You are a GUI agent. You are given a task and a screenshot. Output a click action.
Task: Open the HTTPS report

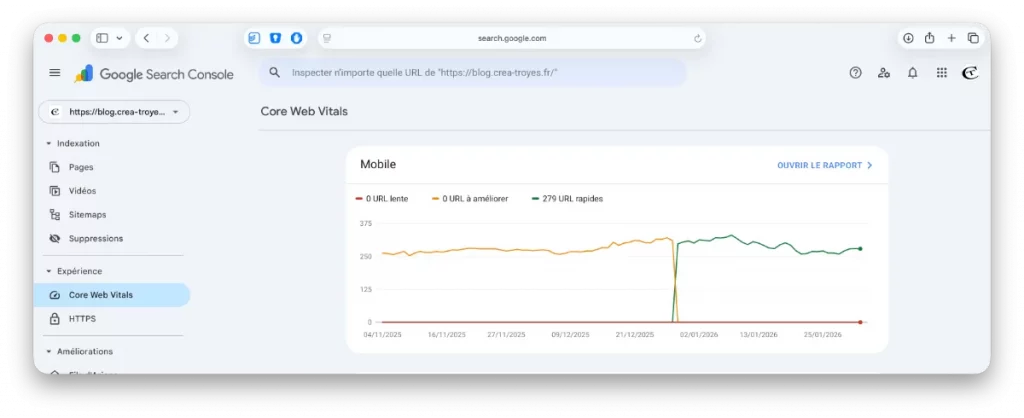coord(82,319)
